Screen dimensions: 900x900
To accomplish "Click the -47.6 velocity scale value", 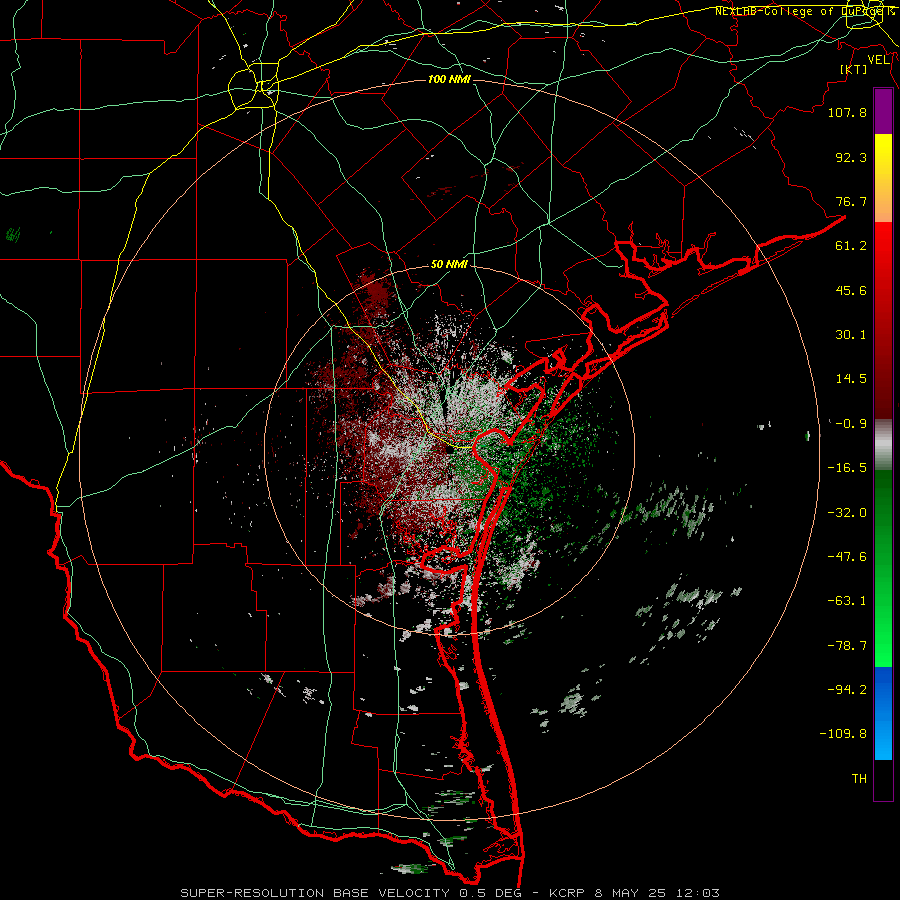I will 847,557.
